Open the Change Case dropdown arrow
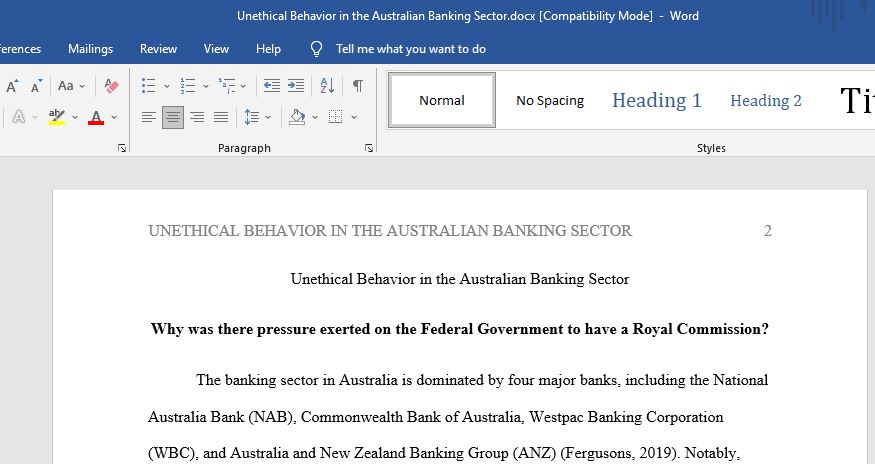875x464 pixels. (x=82, y=86)
